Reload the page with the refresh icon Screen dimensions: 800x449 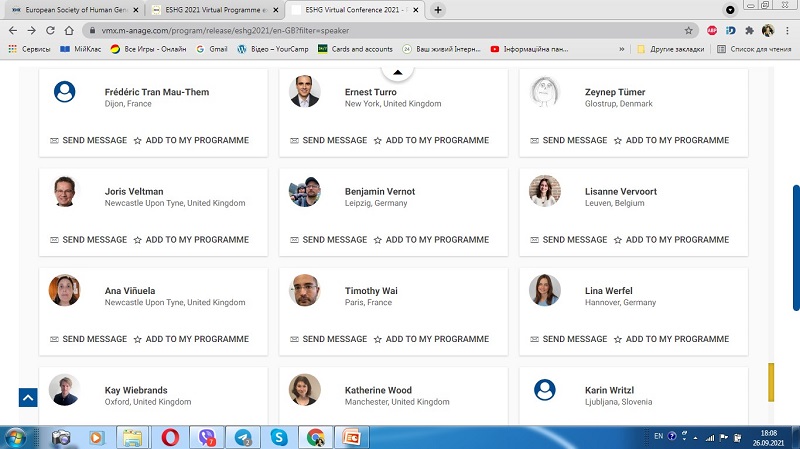[51, 31]
